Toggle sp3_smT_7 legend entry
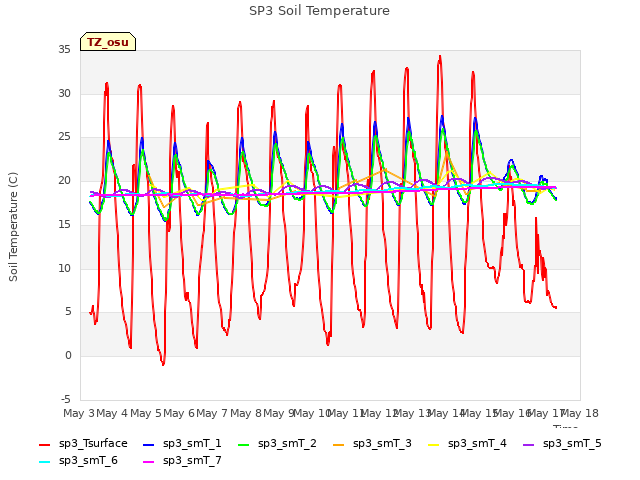The width and height of the screenshot is (640, 480). [x=182, y=461]
